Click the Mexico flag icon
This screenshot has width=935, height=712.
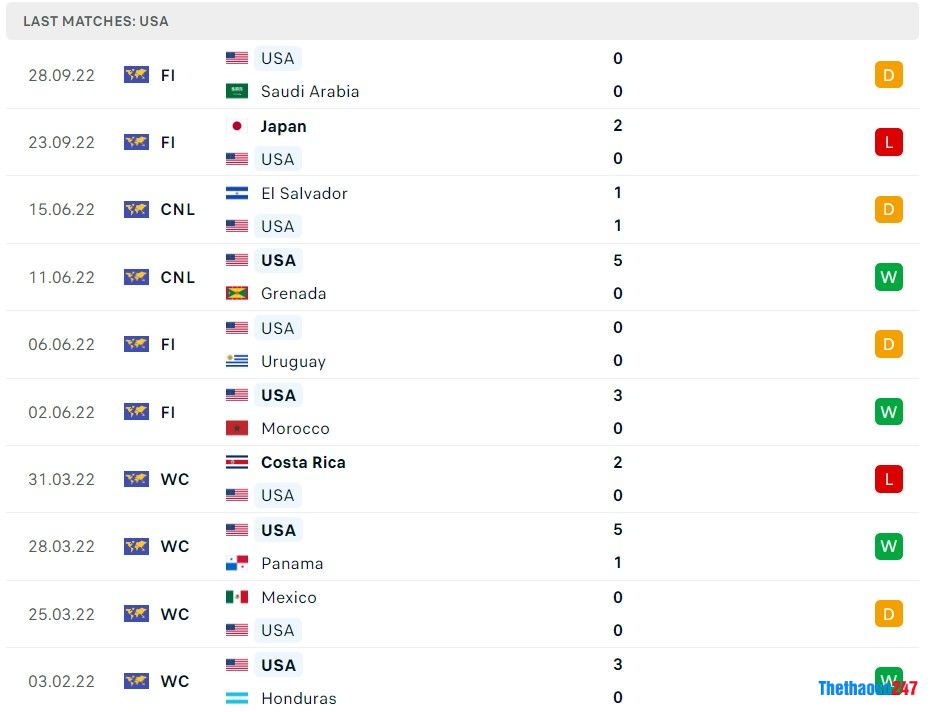237,597
